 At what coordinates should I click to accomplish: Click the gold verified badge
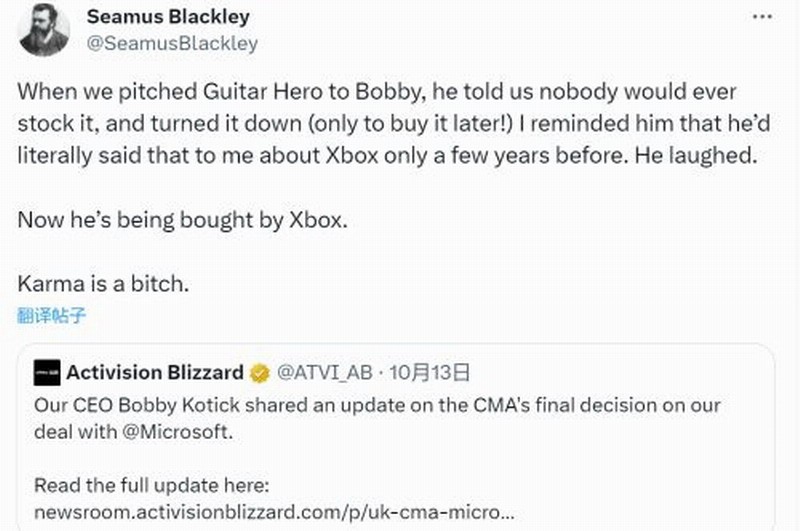point(259,374)
